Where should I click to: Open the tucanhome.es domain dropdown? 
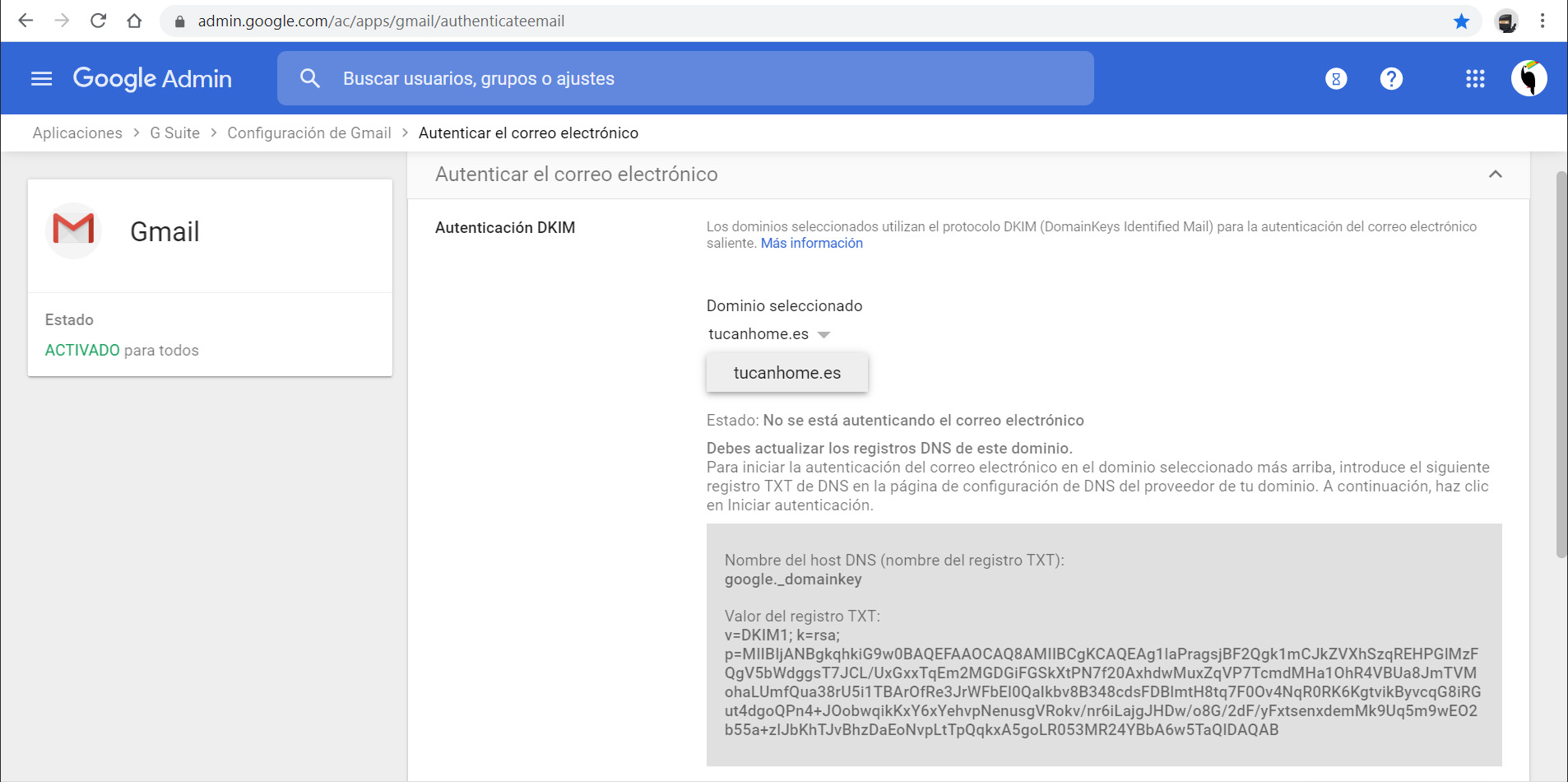click(769, 334)
